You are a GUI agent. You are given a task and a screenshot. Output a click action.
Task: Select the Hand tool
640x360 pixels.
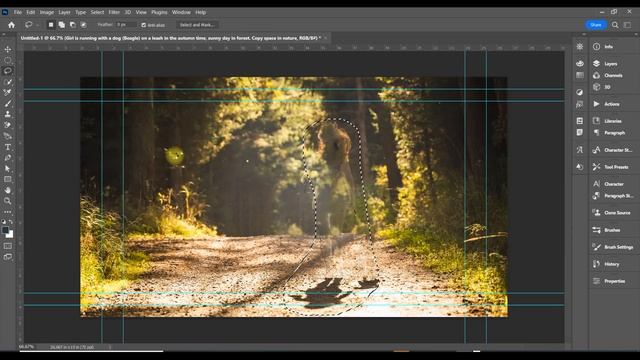pos(8,190)
